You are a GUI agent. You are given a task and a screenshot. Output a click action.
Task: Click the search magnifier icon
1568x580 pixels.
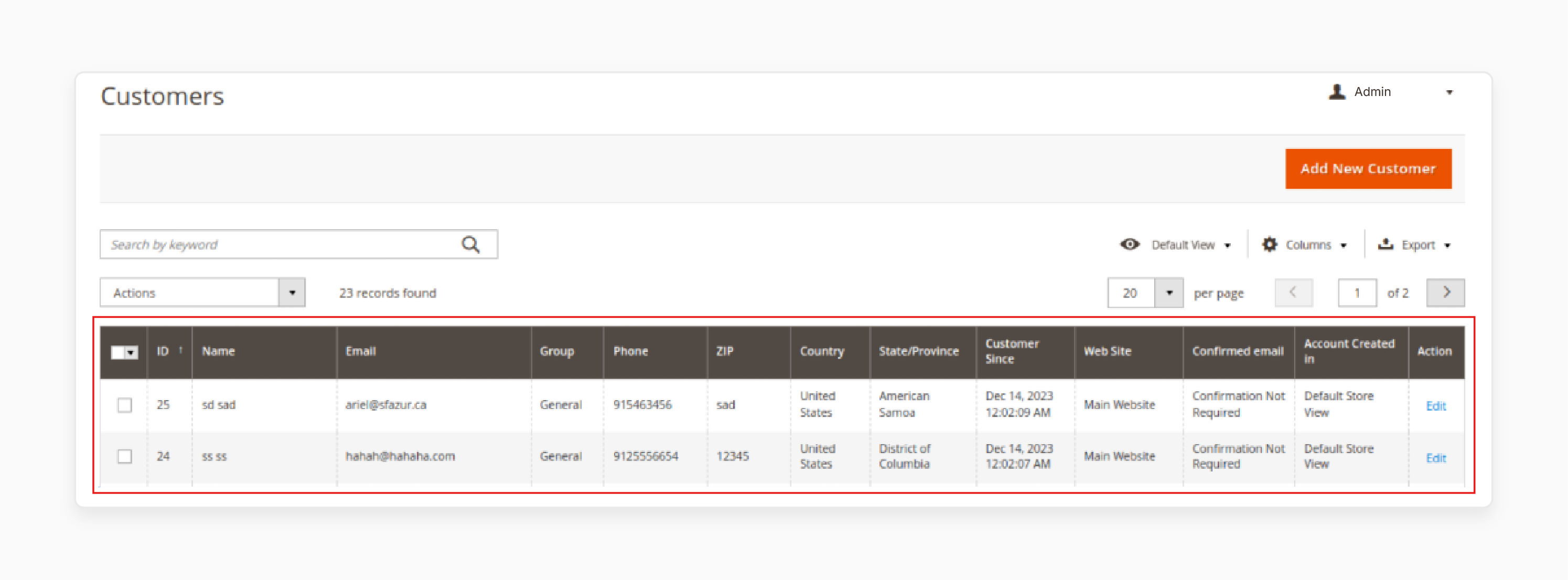pos(470,245)
